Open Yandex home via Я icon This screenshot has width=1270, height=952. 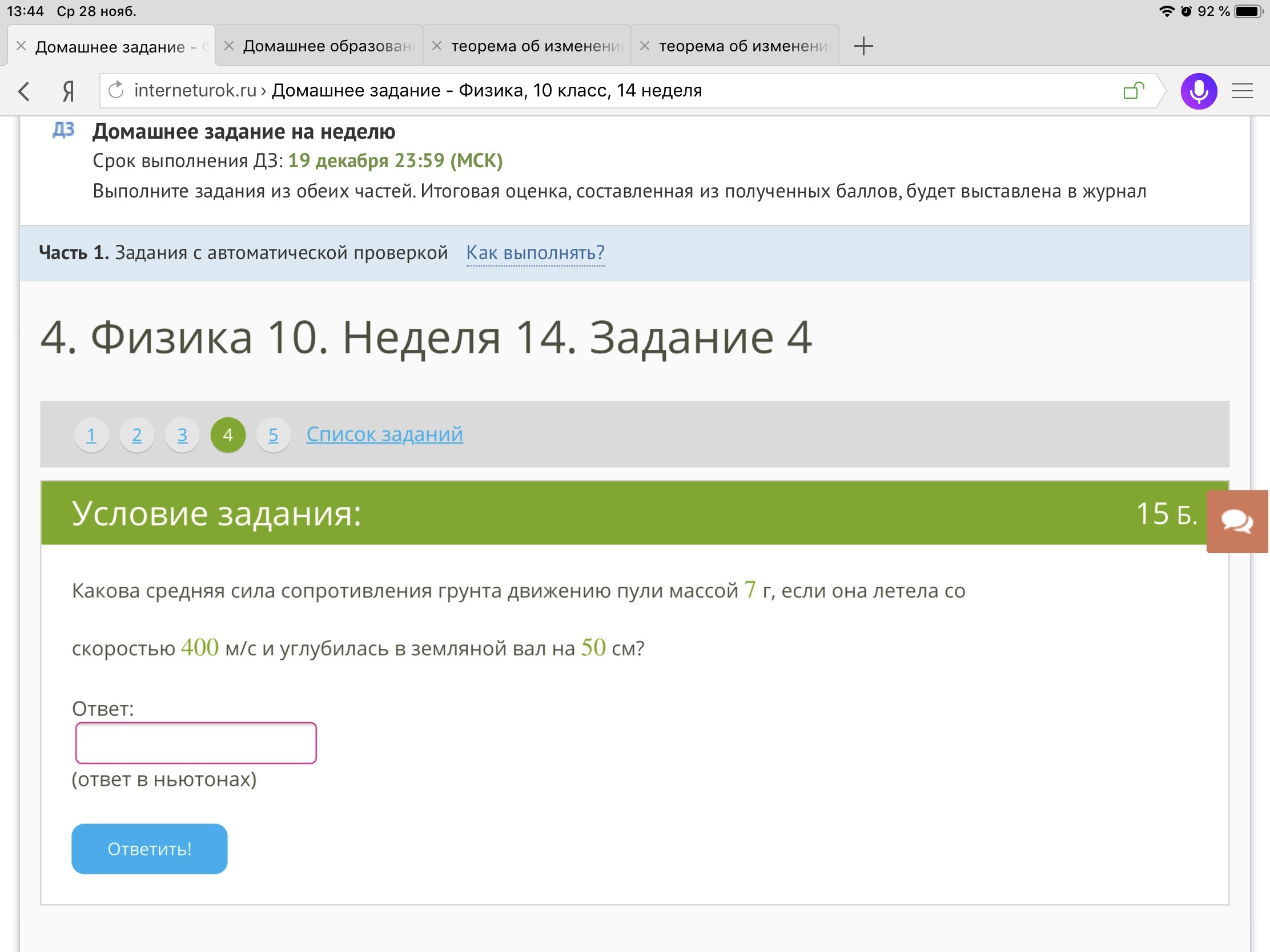click(69, 91)
